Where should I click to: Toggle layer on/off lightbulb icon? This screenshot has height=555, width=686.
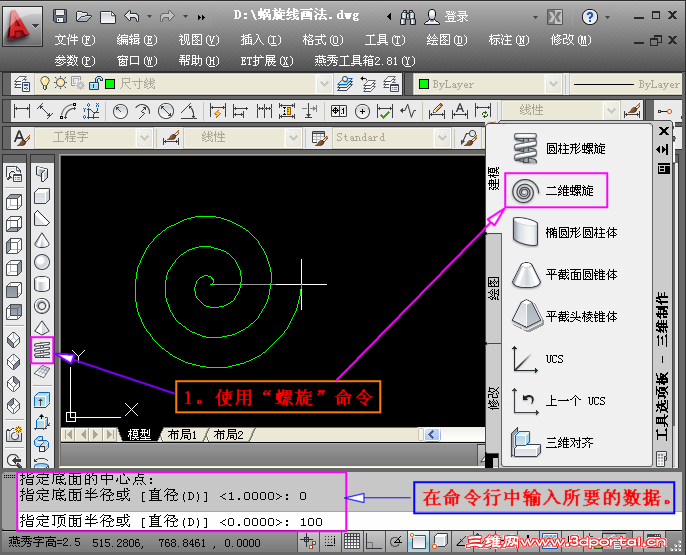(45, 83)
